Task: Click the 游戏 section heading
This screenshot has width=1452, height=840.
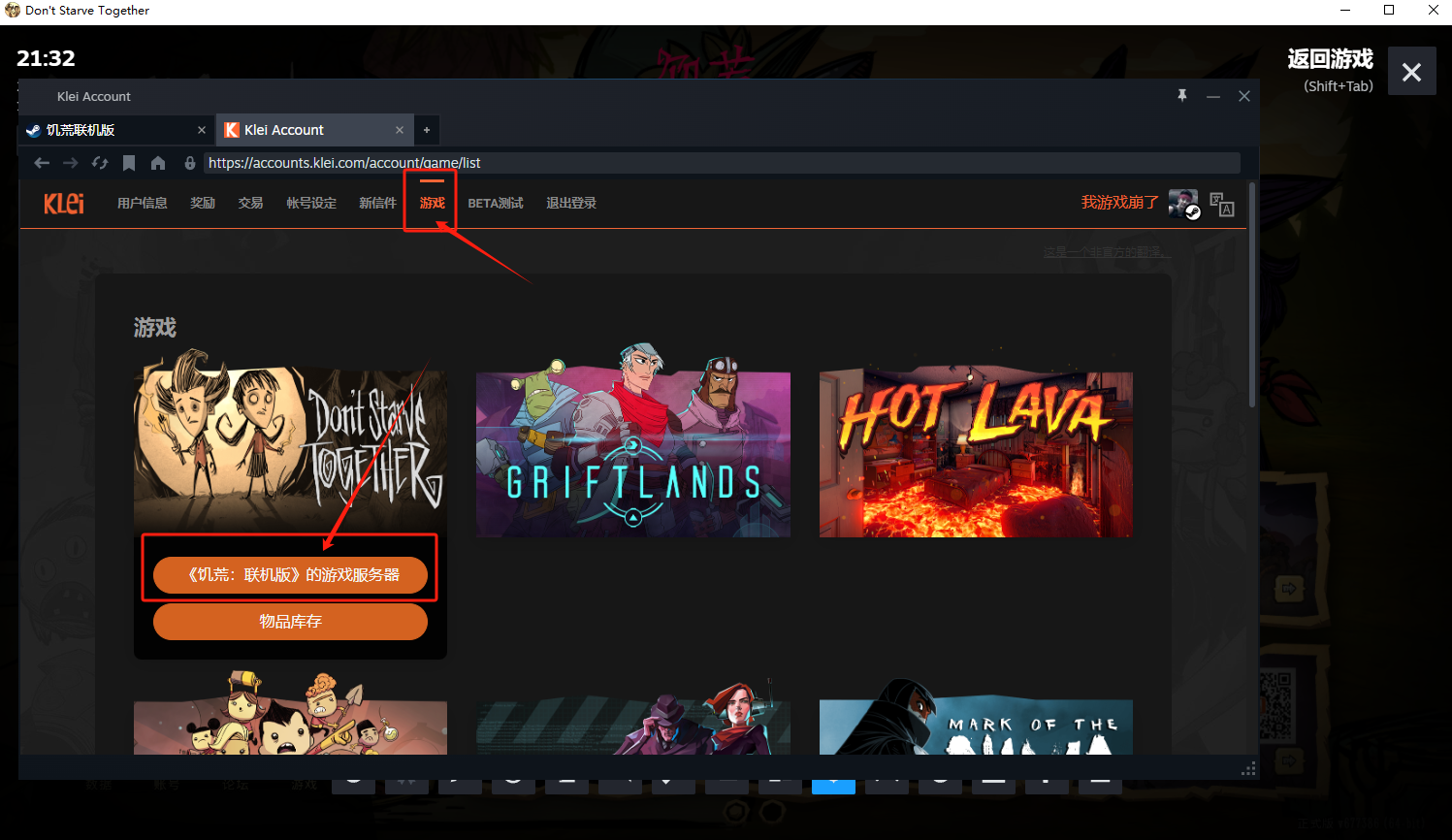Action: [155, 328]
